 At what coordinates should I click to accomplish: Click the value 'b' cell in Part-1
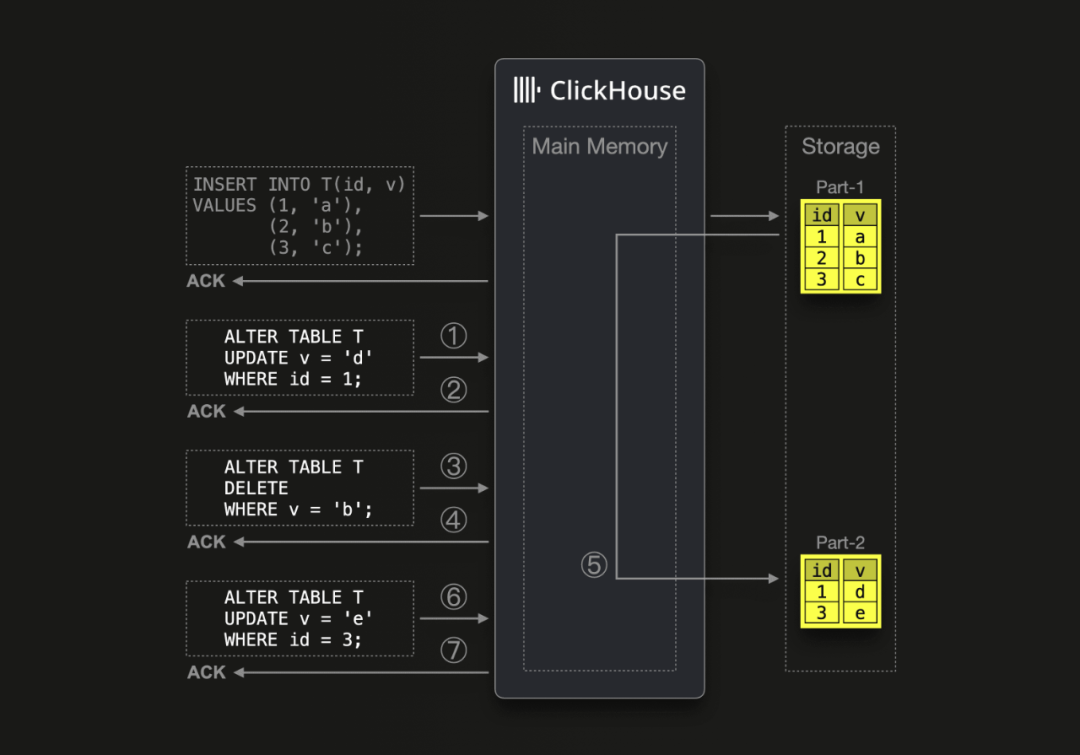point(860,257)
